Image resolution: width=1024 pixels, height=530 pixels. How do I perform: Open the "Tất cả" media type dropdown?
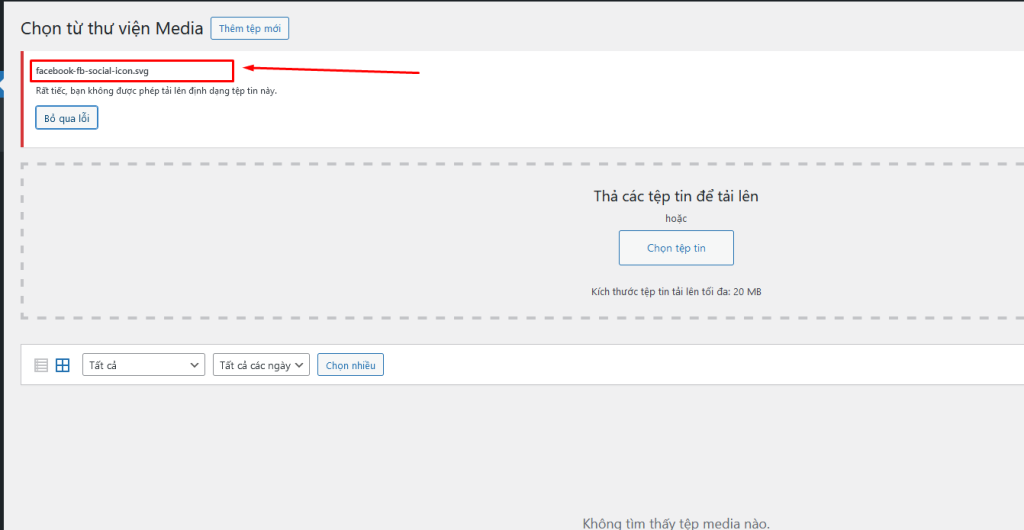(143, 365)
